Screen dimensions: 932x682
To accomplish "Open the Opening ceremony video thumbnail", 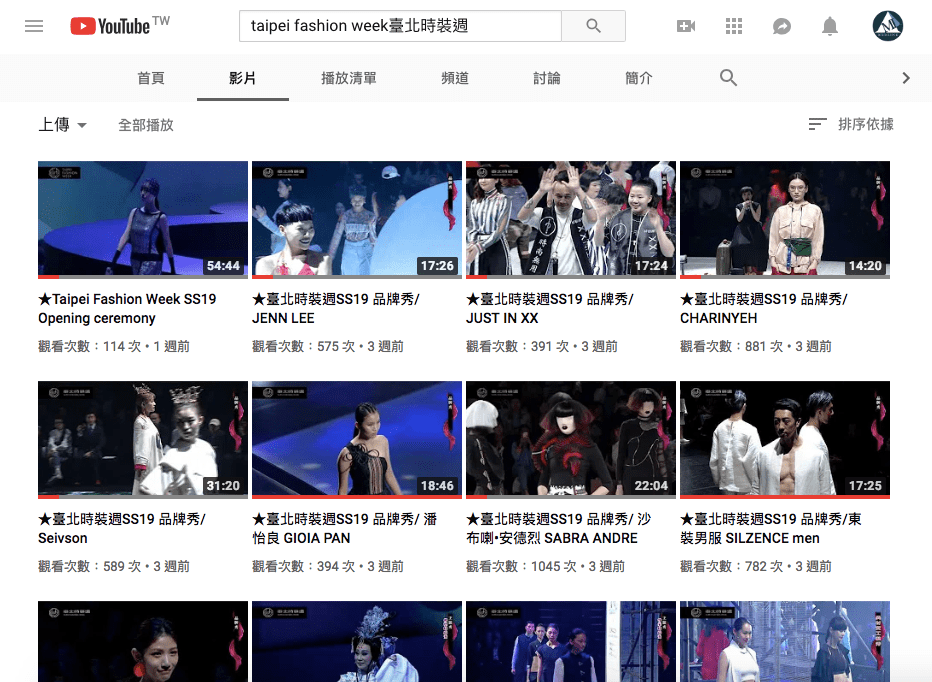I will (x=143, y=219).
